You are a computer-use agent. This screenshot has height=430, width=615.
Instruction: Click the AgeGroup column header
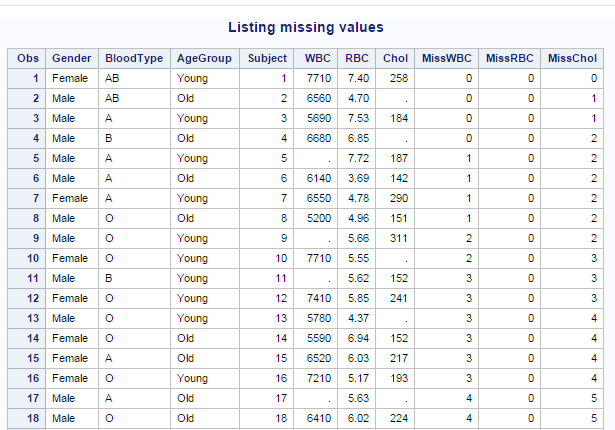pos(204,59)
